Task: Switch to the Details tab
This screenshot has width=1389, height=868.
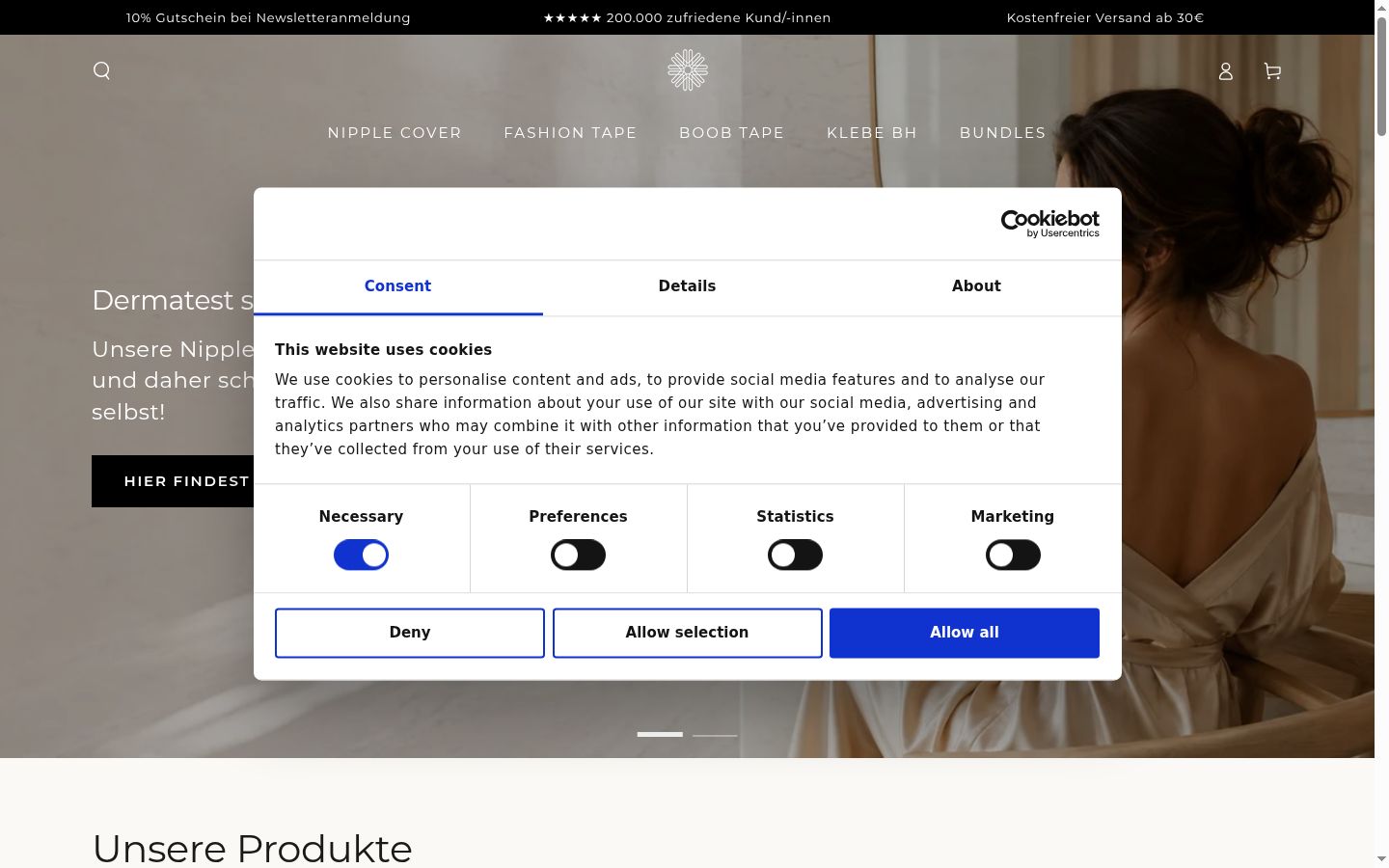Action: tap(687, 286)
